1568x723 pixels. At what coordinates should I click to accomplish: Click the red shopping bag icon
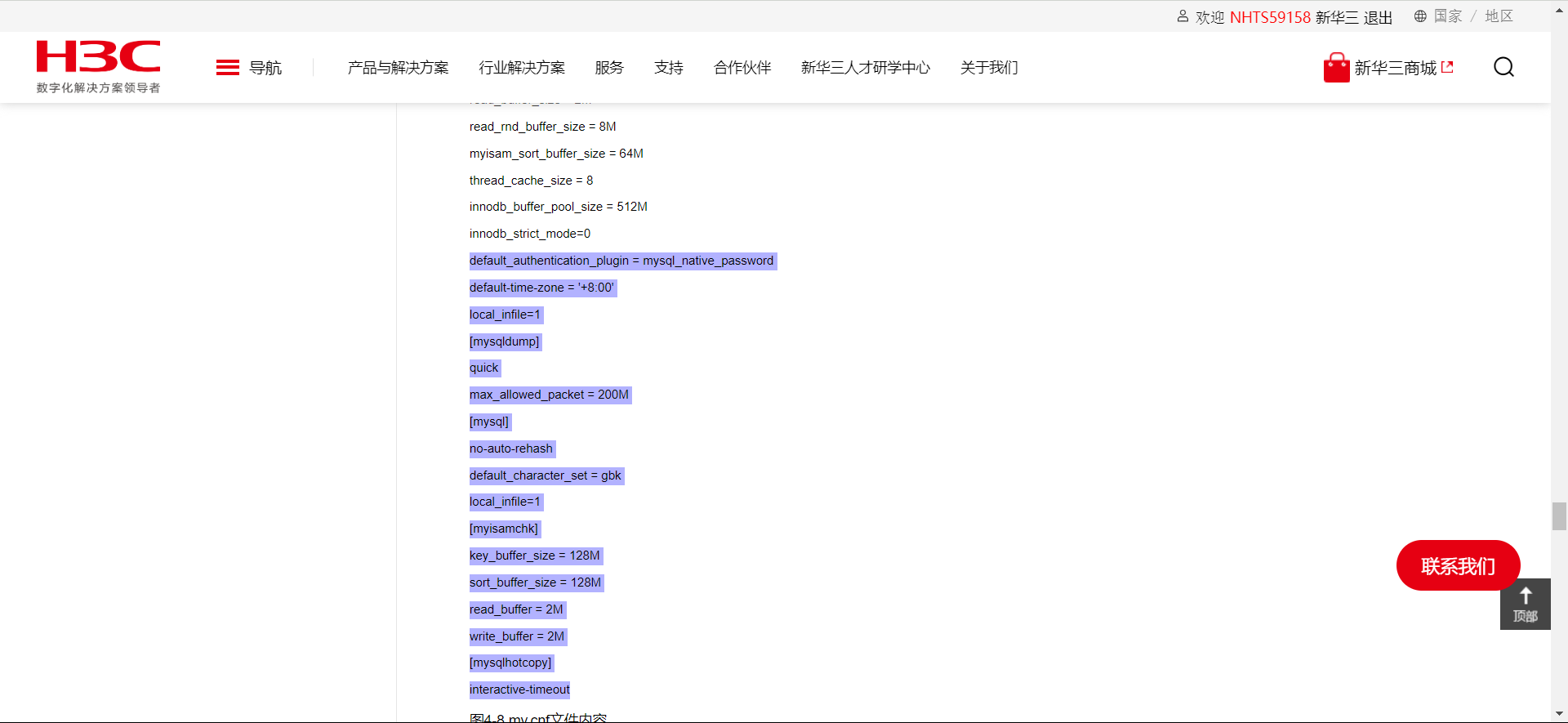click(x=1336, y=68)
